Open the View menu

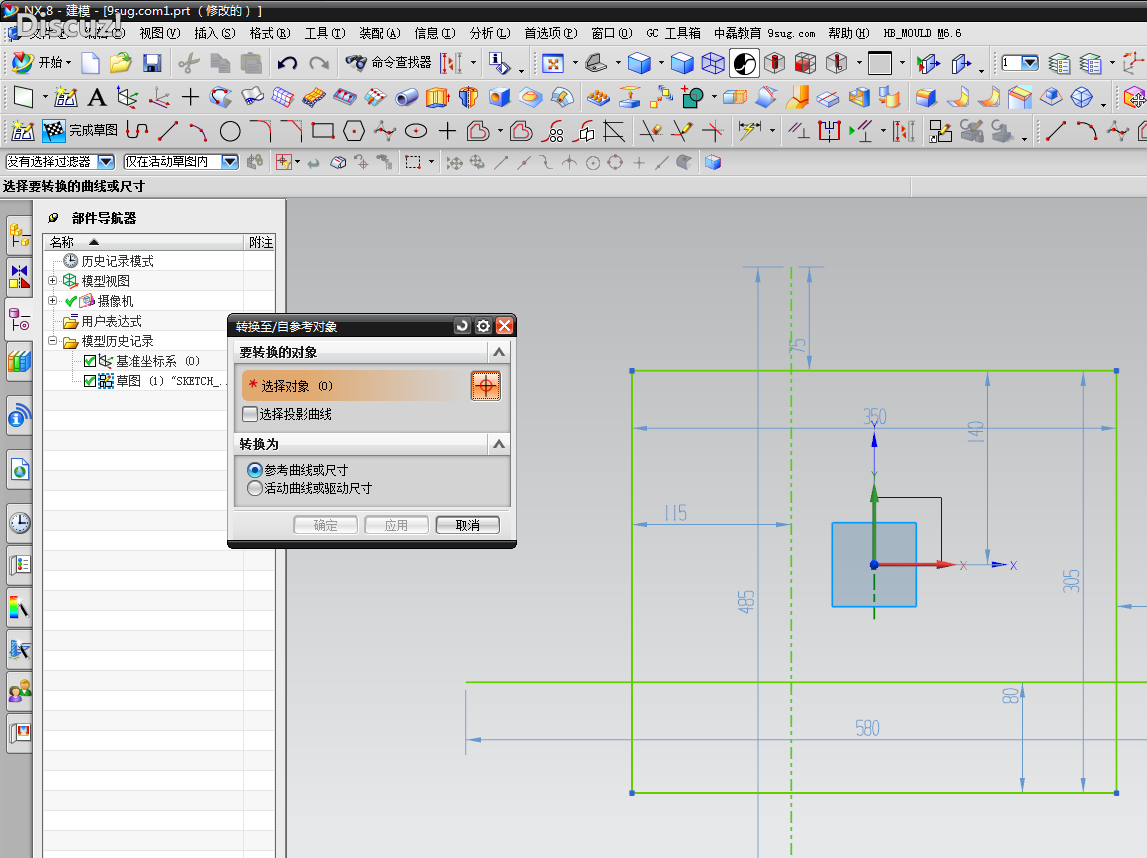[x=159, y=33]
